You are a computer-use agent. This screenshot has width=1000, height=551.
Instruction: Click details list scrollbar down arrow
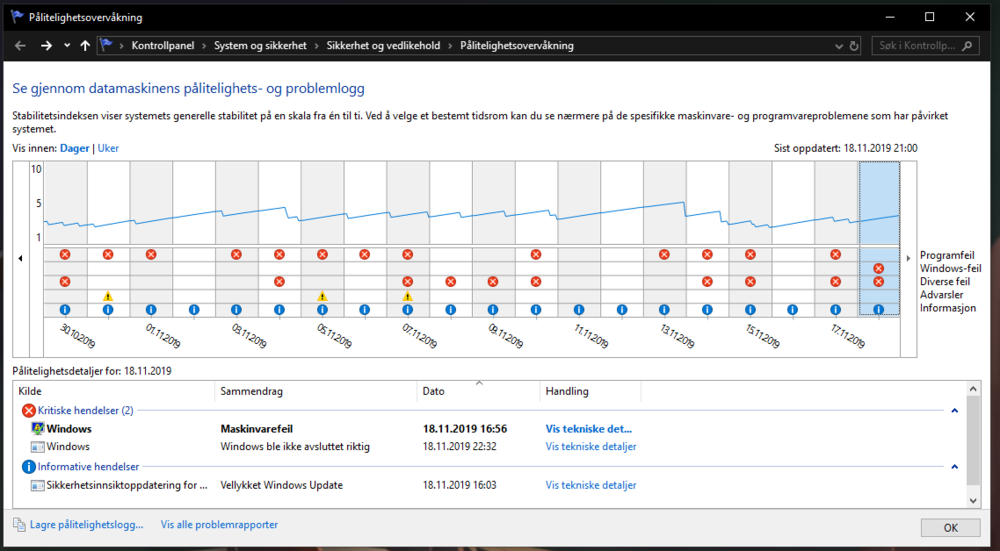click(x=973, y=501)
